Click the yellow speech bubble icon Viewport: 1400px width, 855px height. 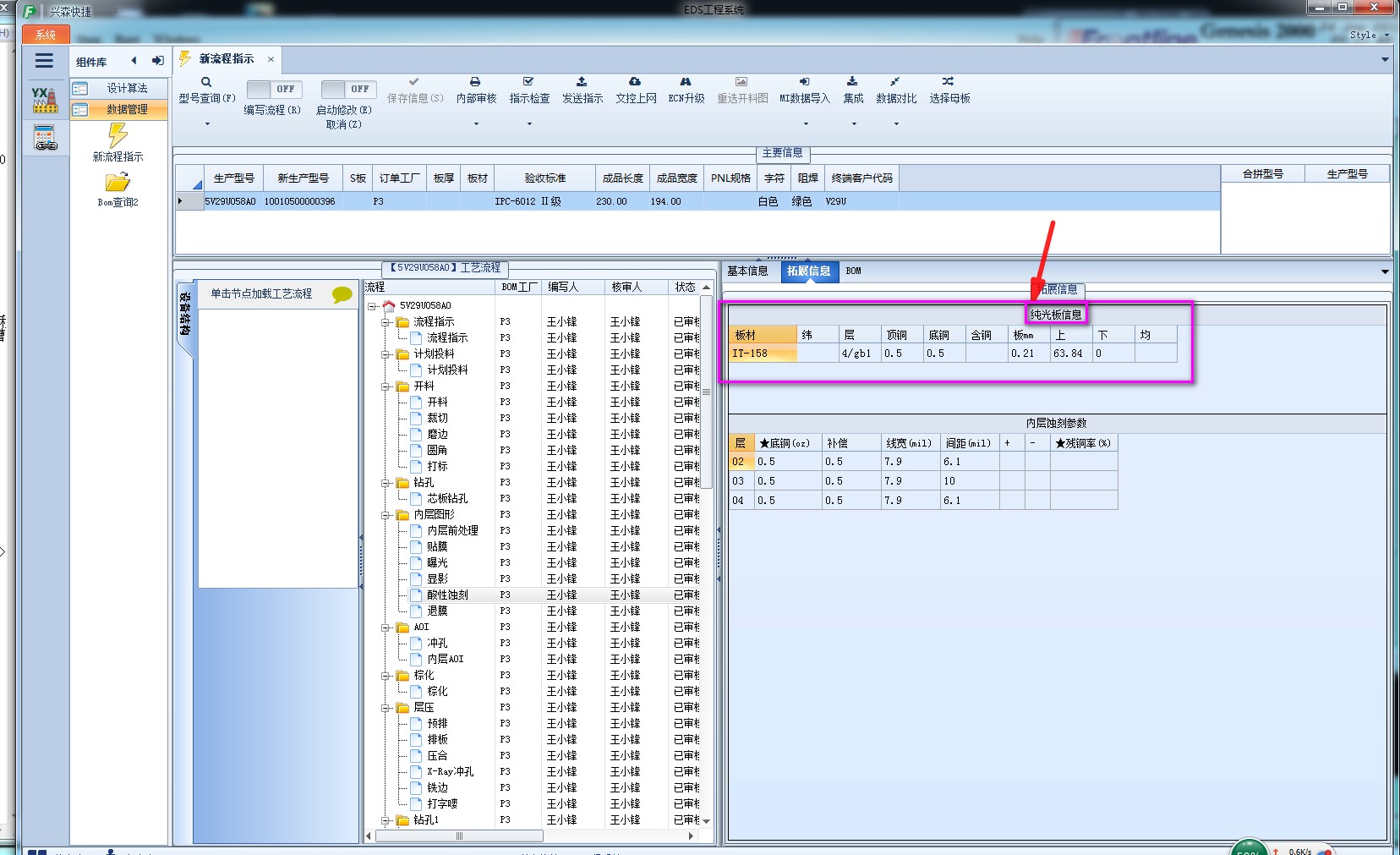[342, 294]
